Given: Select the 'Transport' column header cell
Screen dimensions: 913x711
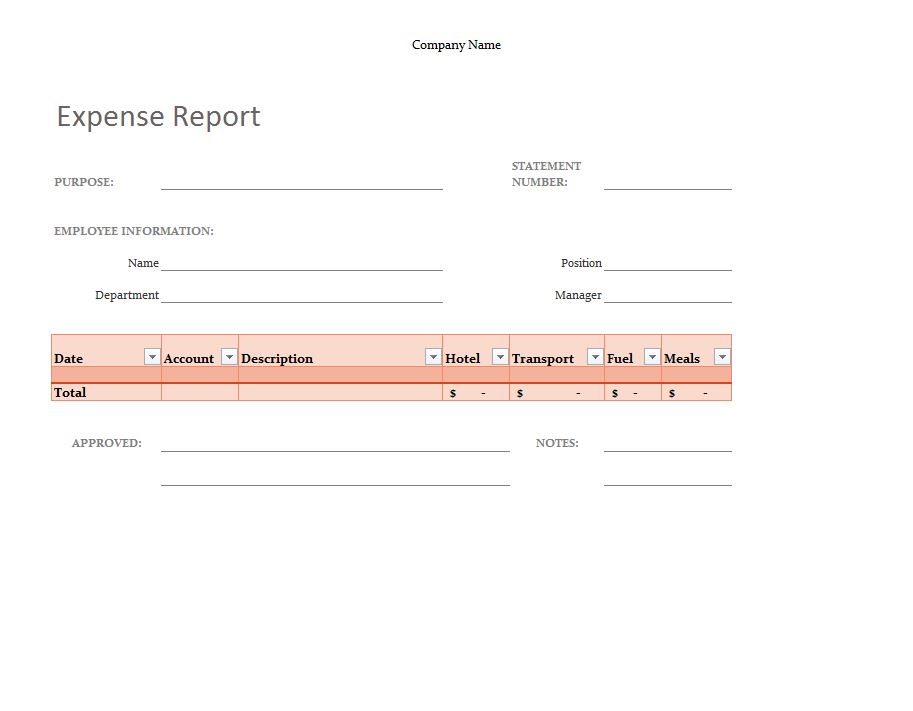Looking at the screenshot, I should click(x=557, y=351).
